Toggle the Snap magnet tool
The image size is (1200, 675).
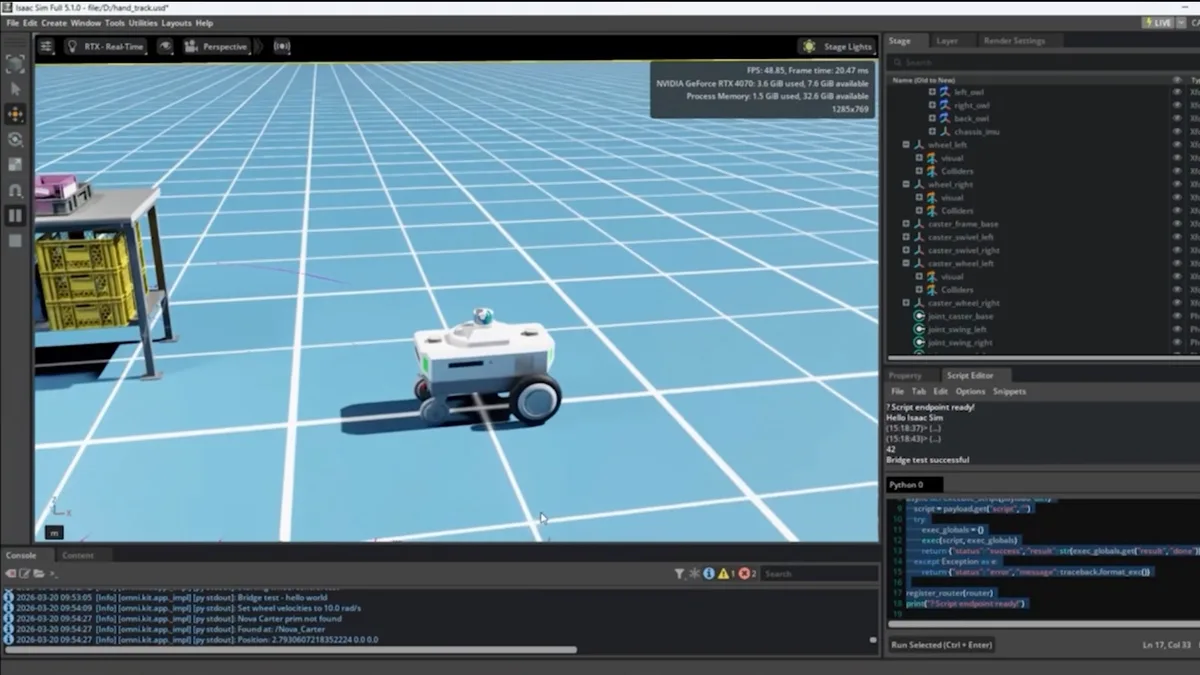click(x=15, y=189)
